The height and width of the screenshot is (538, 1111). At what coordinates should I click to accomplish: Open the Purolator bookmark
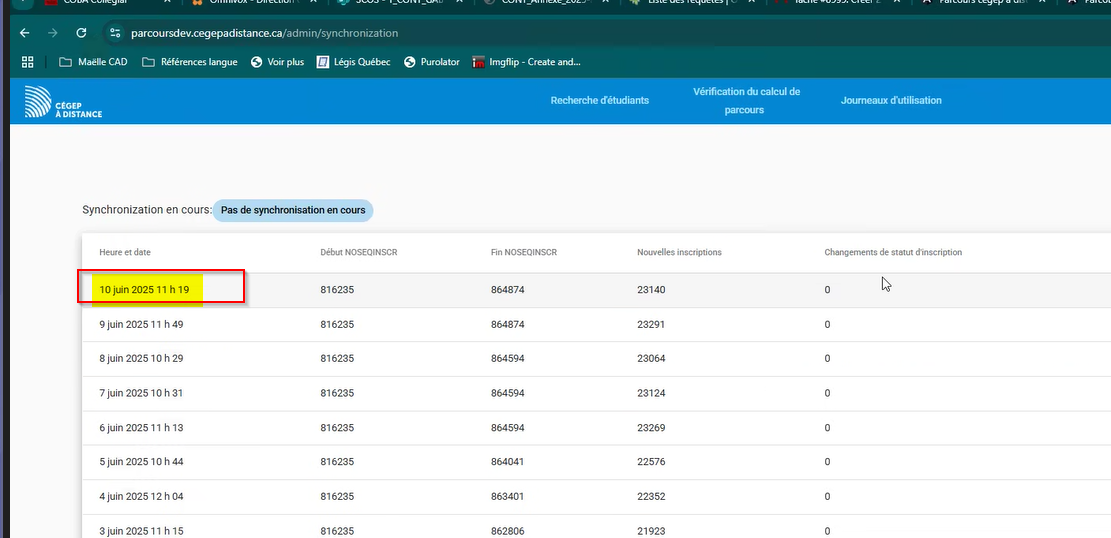[x=432, y=62]
